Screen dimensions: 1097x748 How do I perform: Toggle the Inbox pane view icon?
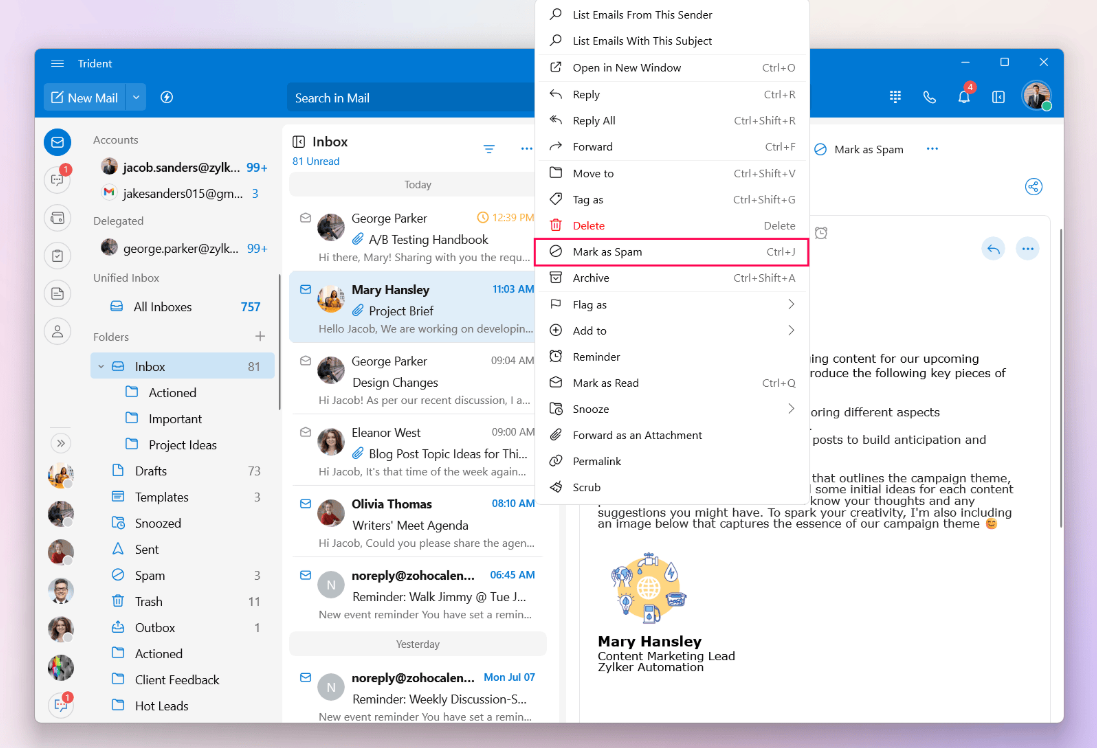point(299,142)
